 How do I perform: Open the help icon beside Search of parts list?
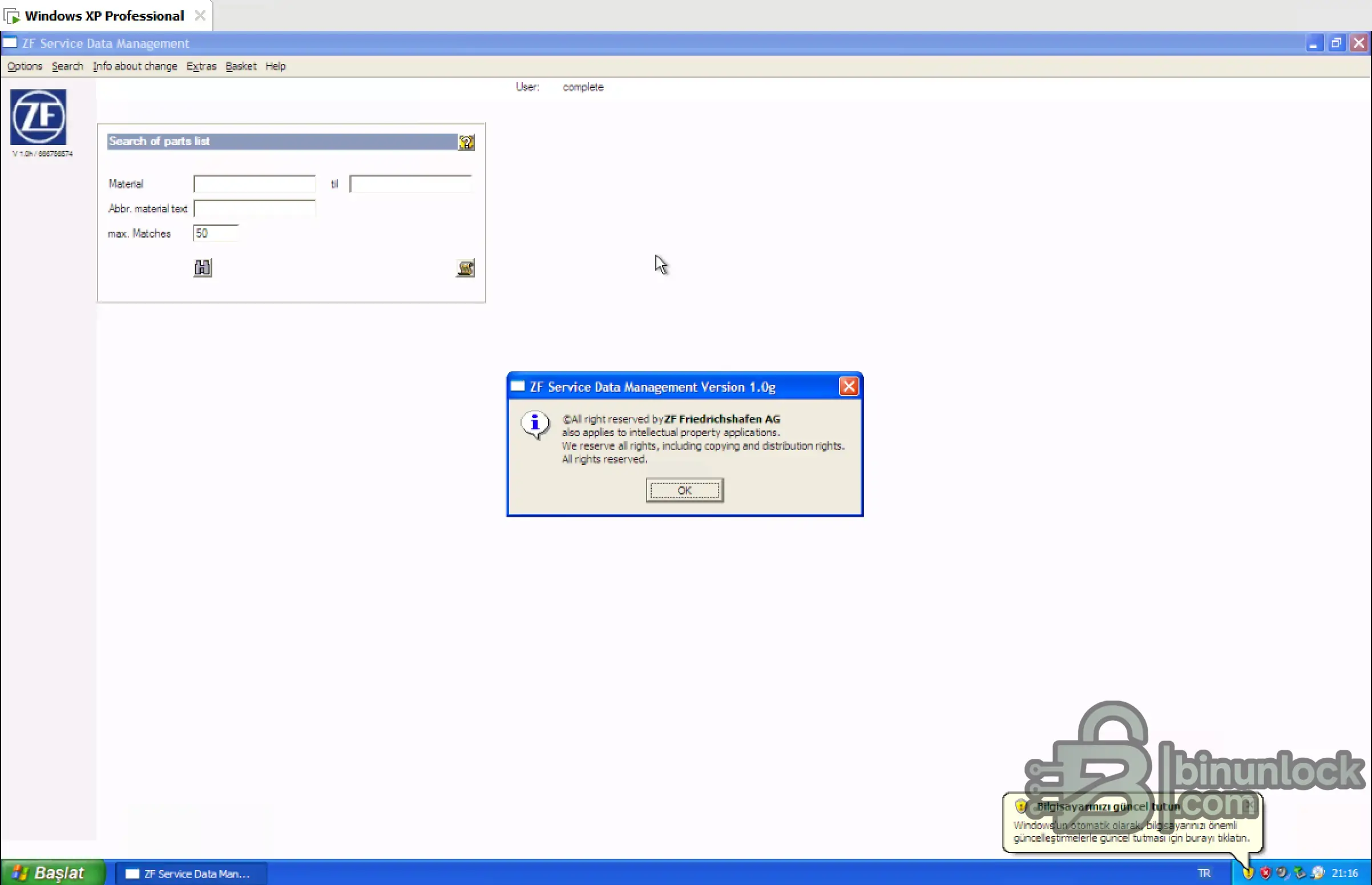point(466,142)
